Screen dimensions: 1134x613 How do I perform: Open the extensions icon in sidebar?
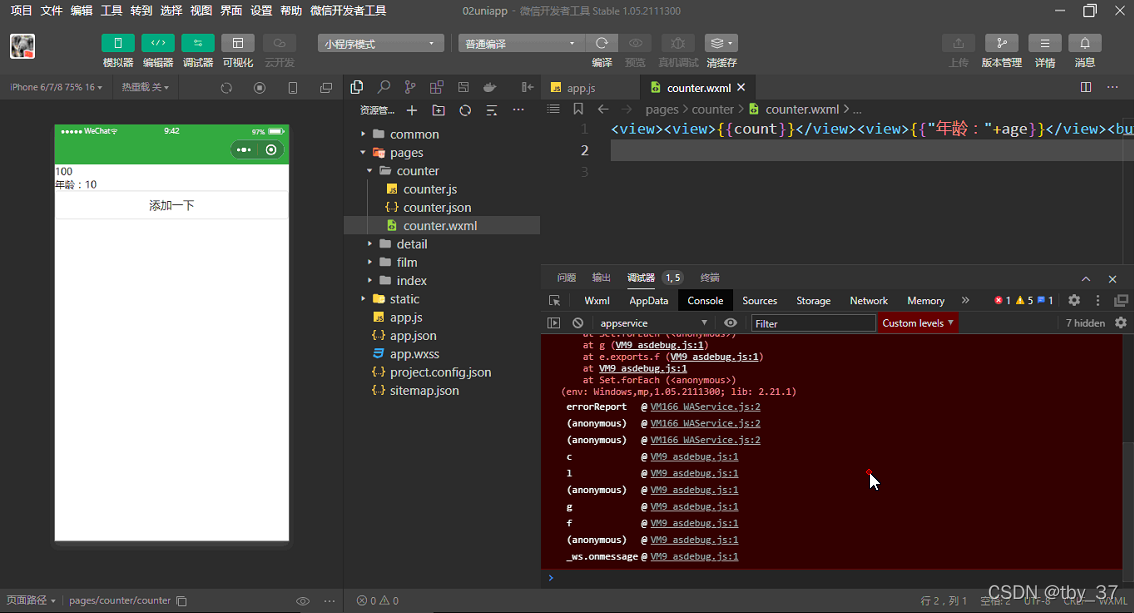click(436, 87)
